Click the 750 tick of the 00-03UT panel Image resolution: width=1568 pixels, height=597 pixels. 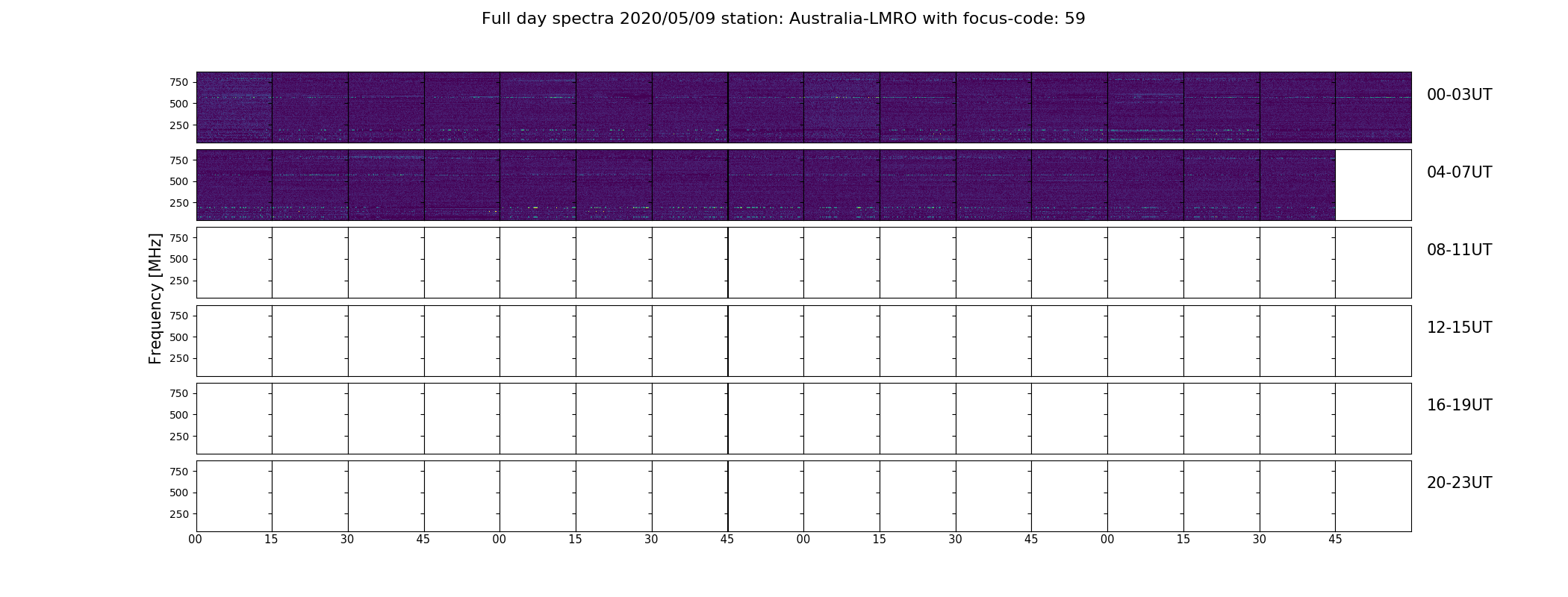(x=179, y=82)
